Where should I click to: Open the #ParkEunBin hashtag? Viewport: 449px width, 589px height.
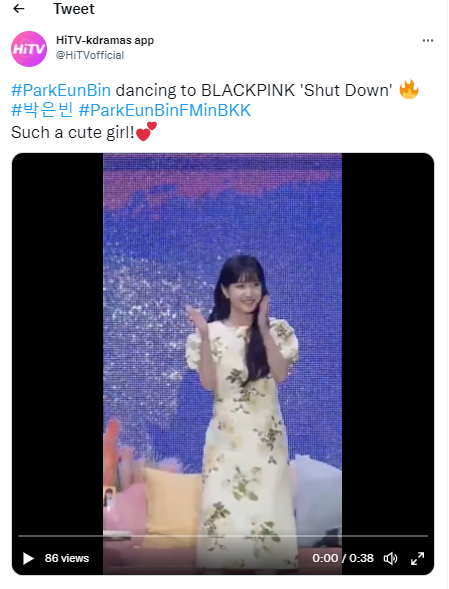coord(61,90)
